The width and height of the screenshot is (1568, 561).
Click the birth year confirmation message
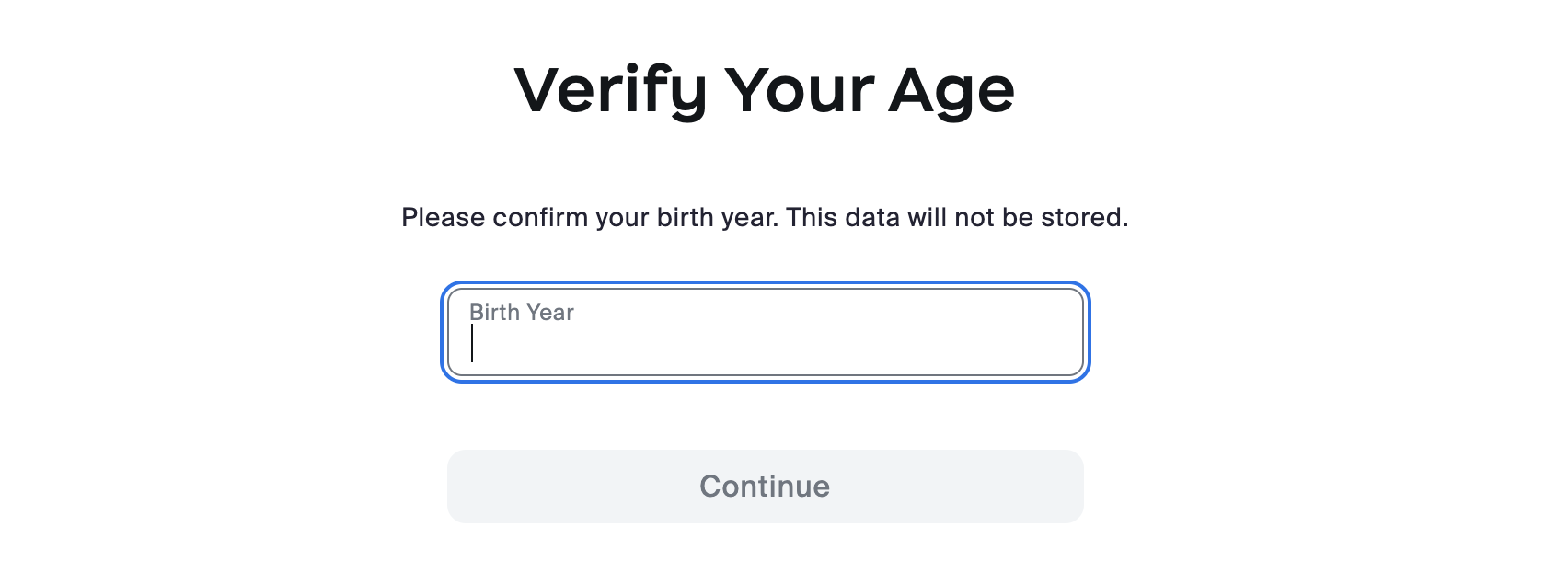tap(764, 218)
